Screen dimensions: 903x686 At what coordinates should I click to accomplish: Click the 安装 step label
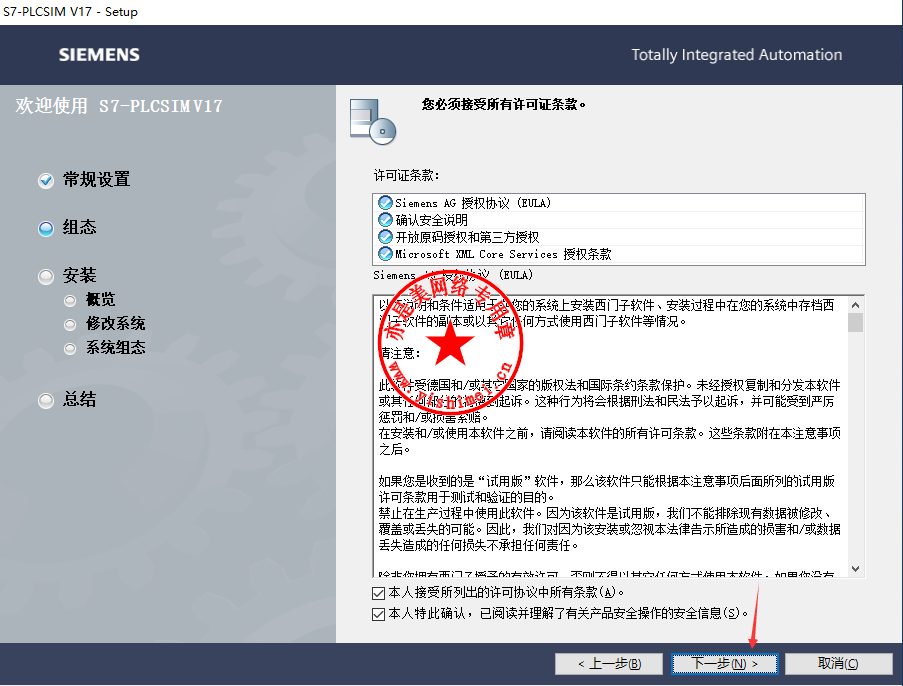(79, 275)
